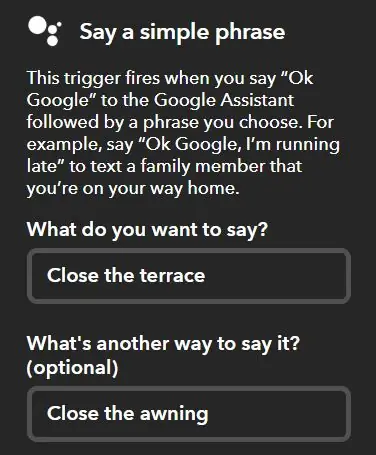Click the word "phrase" in the heading
376x455 pixels.
[x=250, y=33]
